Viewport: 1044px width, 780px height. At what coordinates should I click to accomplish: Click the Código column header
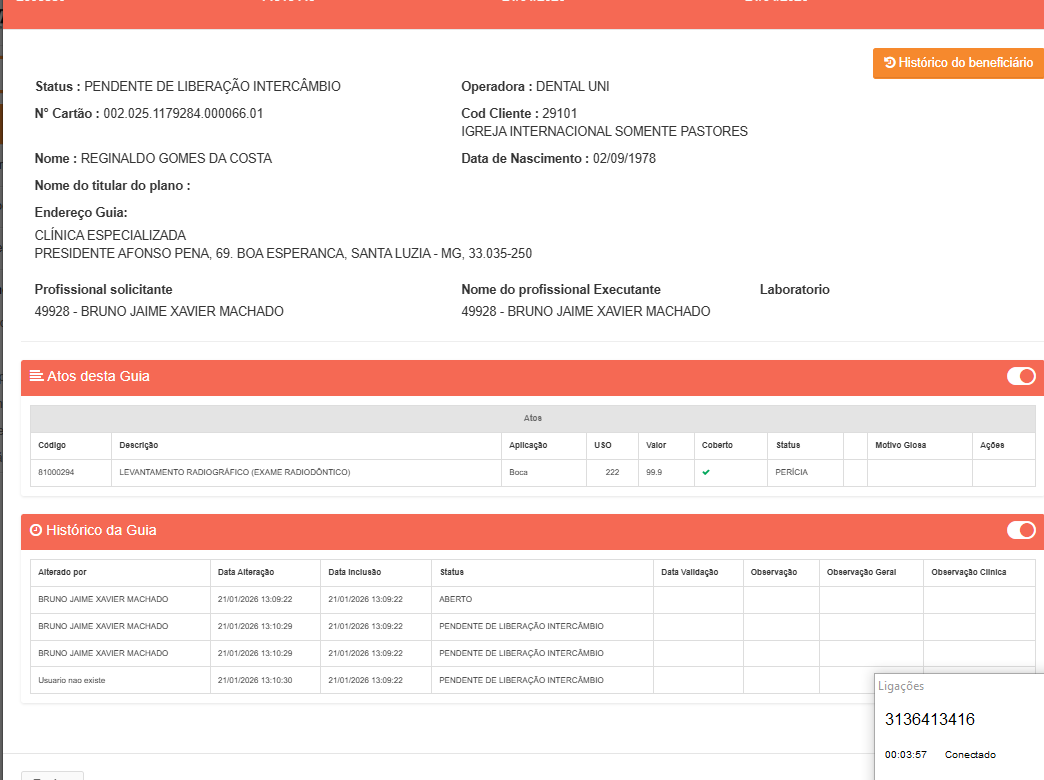pos(52,445)
